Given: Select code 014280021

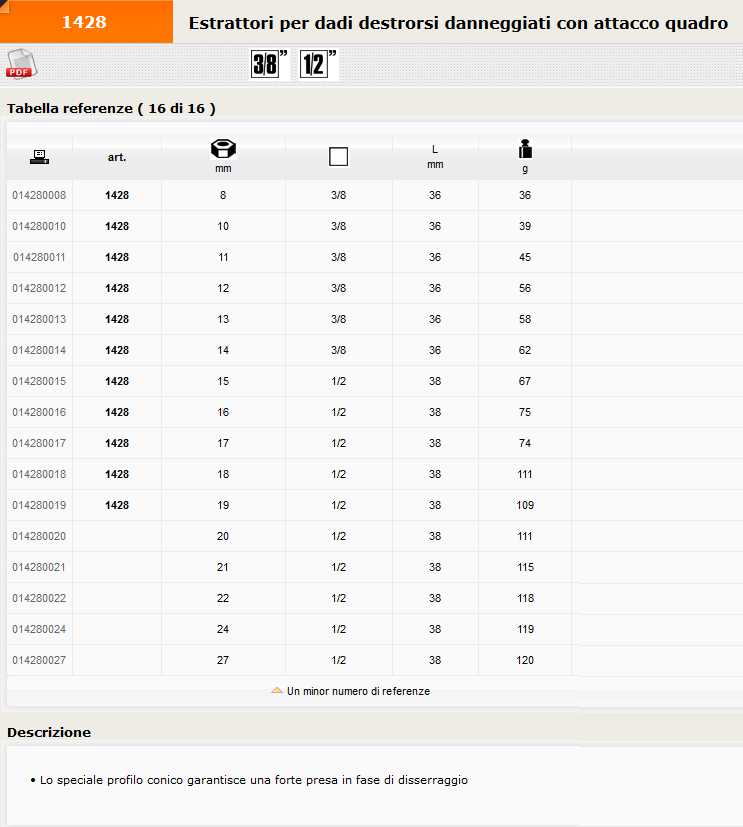Looking at the screenshot, I should 39,567.
